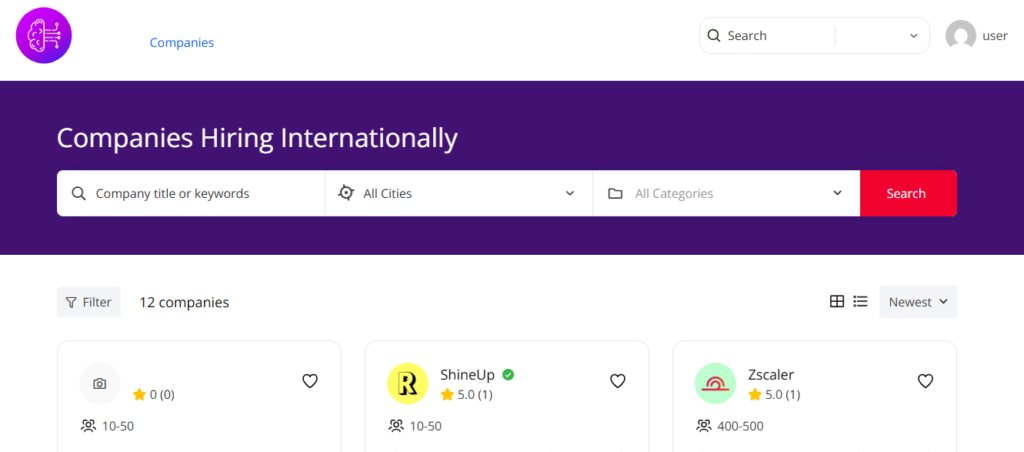Screen dimensions: 1024x452
Task: Open the Filter button
Action: [89, 302]
